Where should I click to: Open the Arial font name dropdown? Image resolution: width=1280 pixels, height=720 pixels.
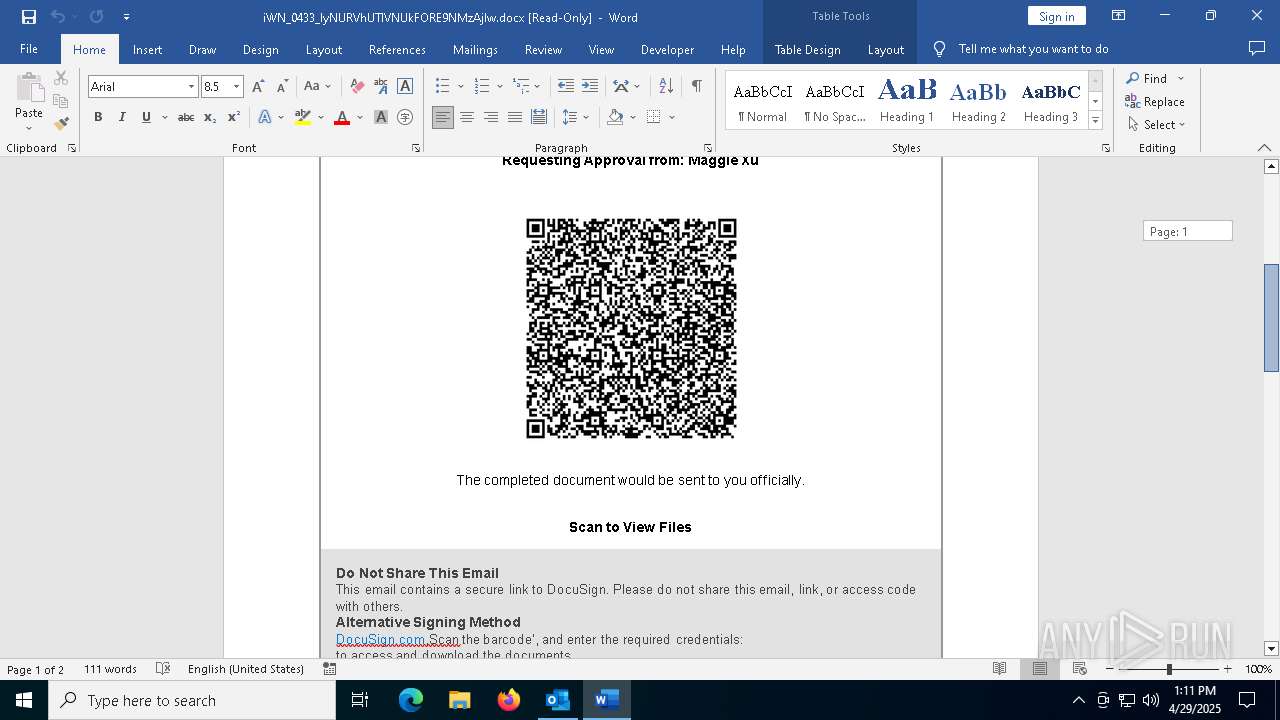(x=191, y=87)
